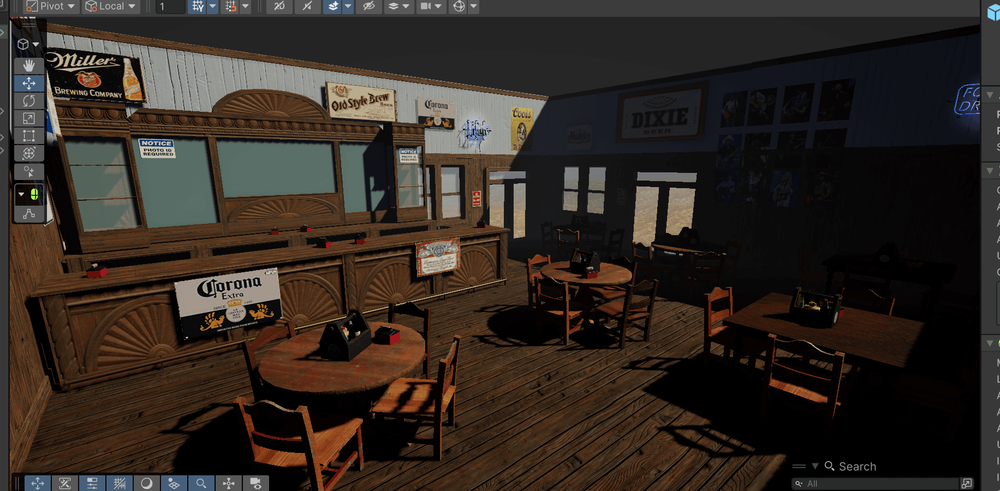
Task: Open the triangle dropdown beside Search
Action: click(x=815, y=466)
